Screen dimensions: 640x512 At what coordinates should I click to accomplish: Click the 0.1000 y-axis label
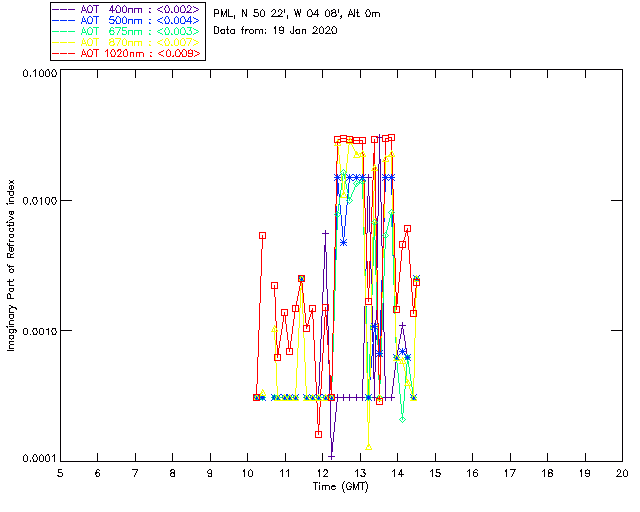click(39, 73)
